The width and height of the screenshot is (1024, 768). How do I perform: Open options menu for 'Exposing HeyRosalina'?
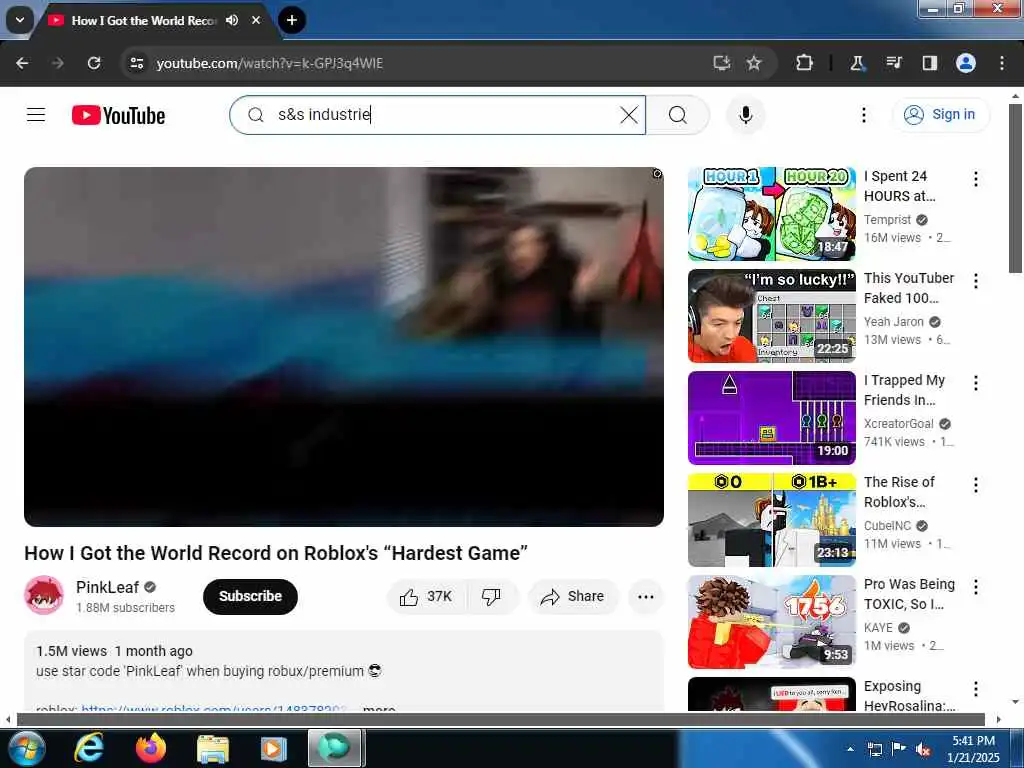(976, 688)
